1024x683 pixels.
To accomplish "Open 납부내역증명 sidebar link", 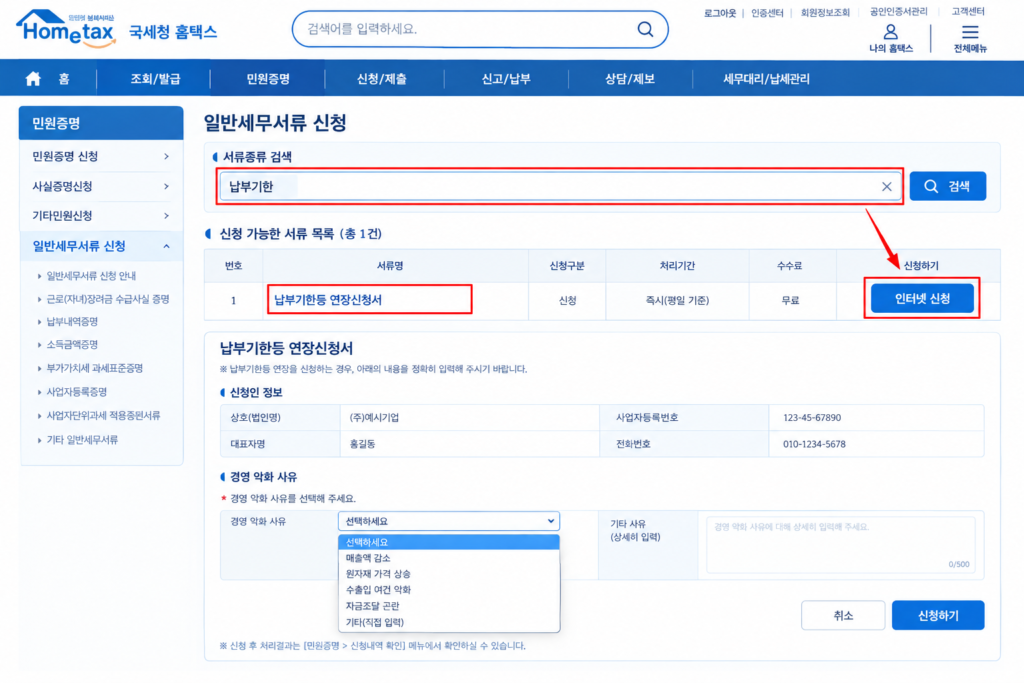I will click(72, 321).
